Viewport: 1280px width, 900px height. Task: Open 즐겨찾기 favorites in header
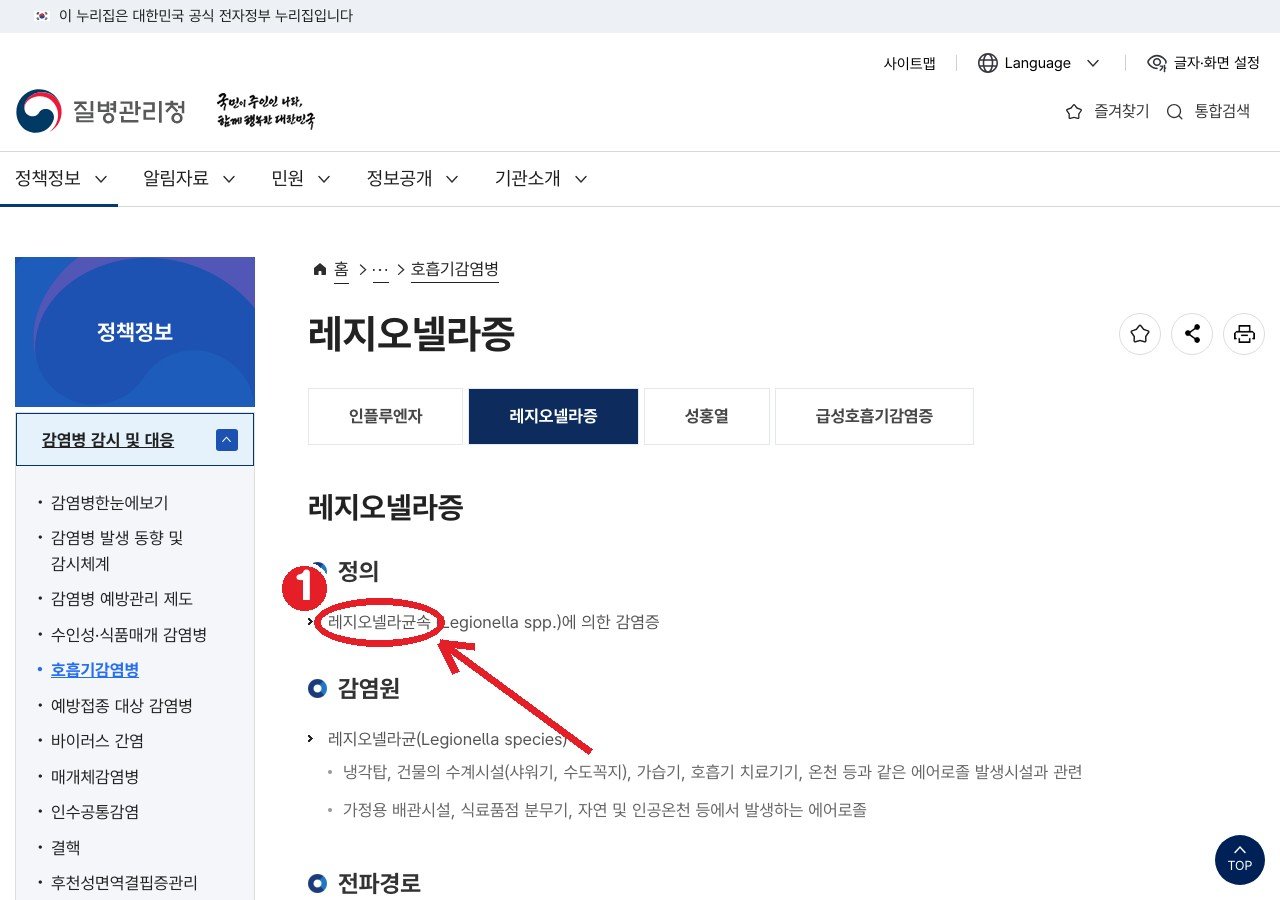pyautogui.click(x=1107, y=111)
